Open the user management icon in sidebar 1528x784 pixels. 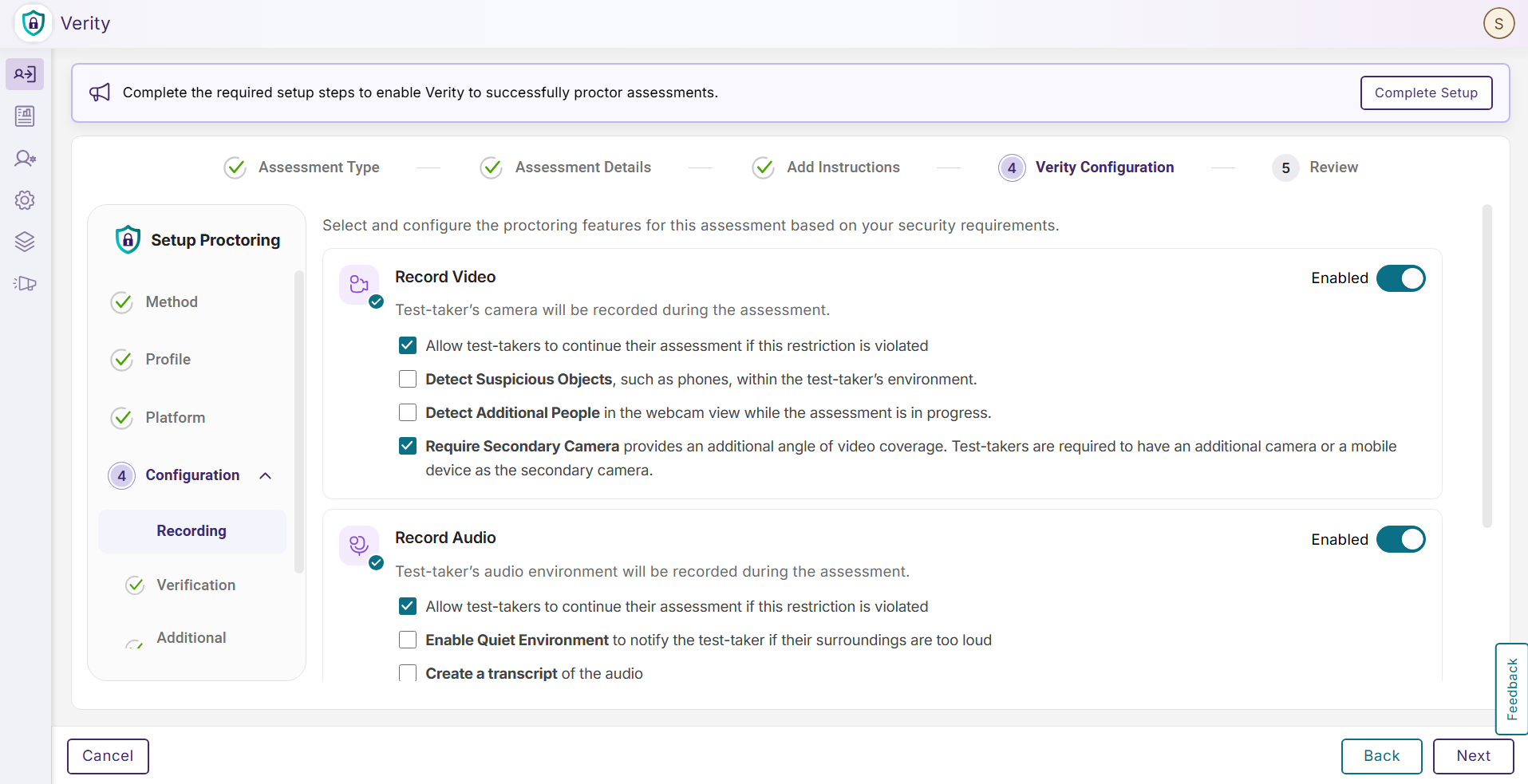25,158
